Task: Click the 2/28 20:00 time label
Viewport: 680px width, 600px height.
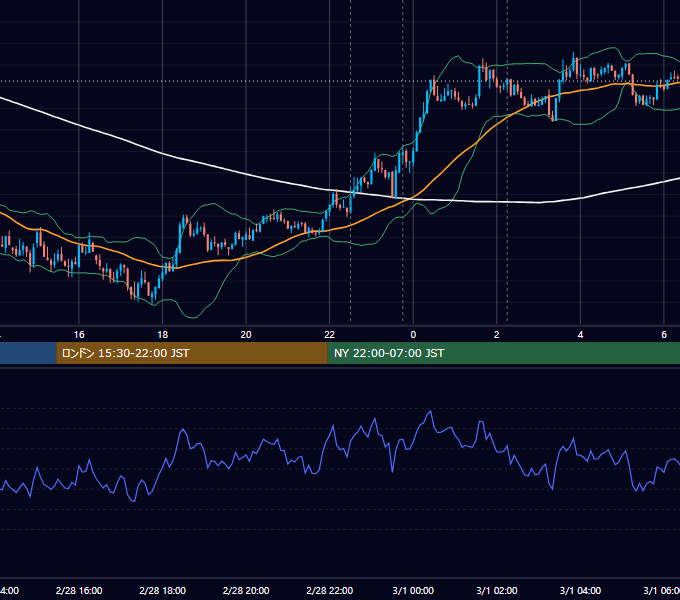Action: 246,590
